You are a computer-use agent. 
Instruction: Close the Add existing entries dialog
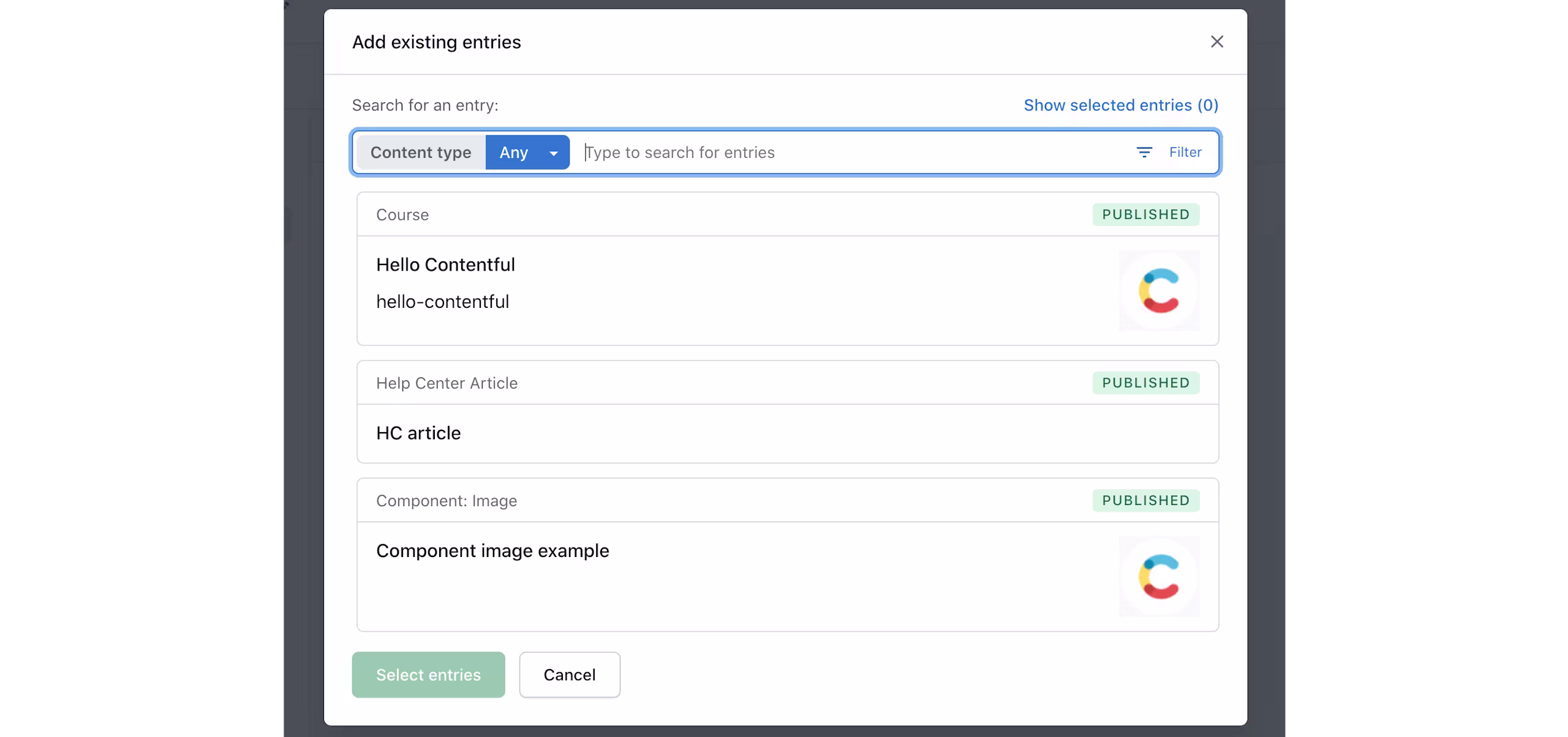tap(1216, 42)
